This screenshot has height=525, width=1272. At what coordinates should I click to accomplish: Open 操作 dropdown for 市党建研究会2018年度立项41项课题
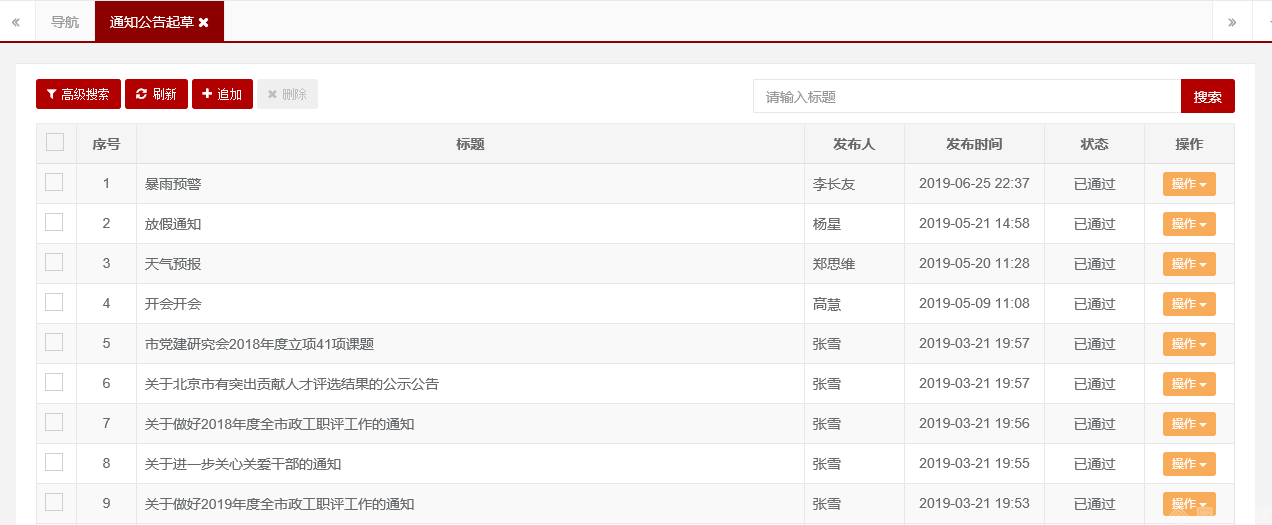(x=1189, y=344)
